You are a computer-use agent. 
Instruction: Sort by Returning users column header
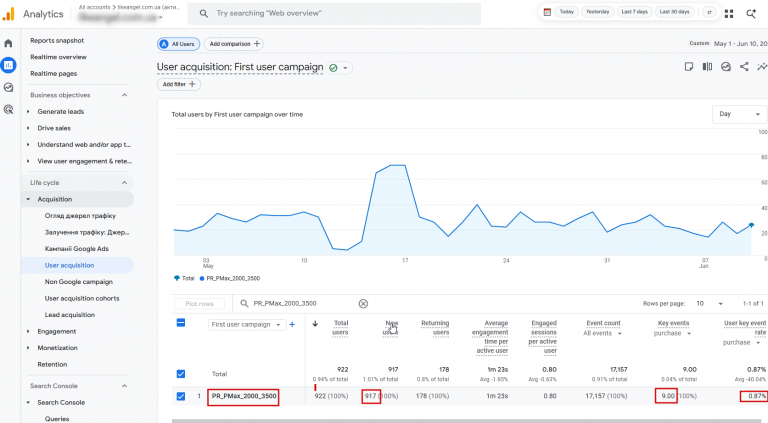pyautogui.click(x=435, y=328)
